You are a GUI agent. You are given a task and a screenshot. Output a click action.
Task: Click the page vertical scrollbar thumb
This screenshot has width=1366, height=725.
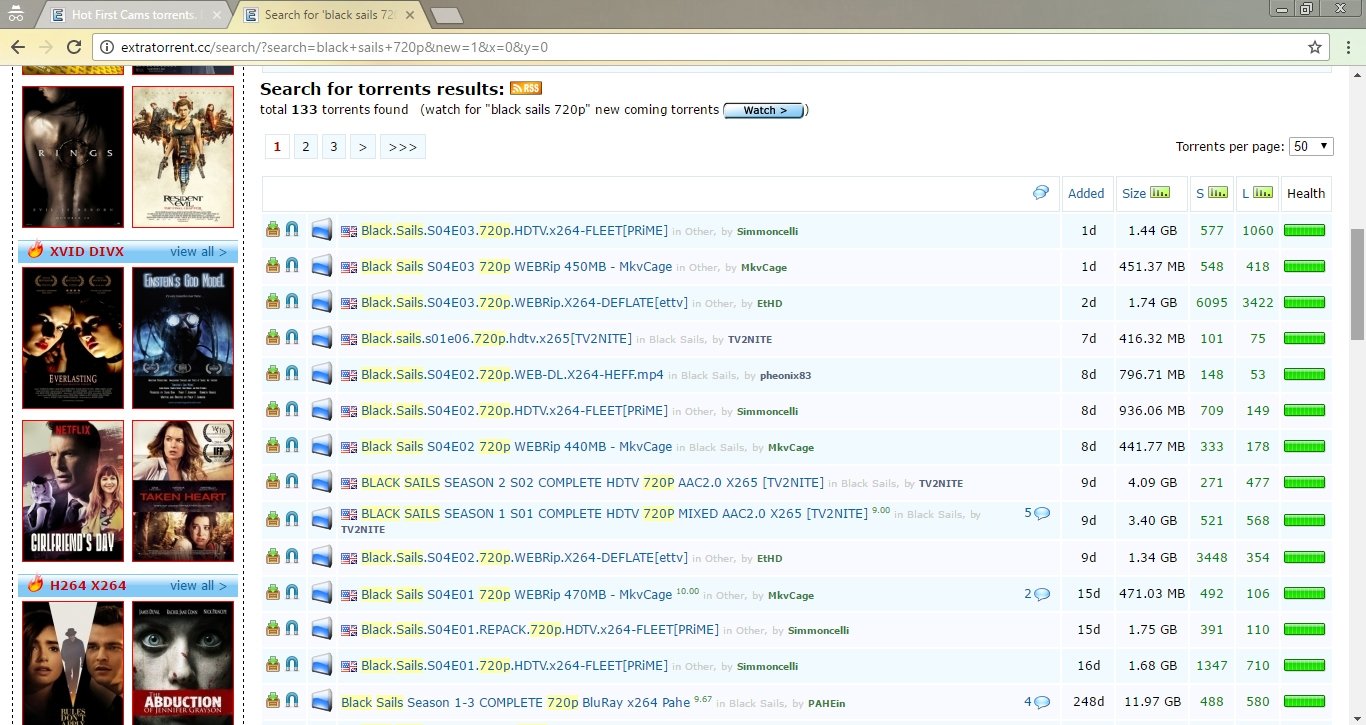tap(1357, 284)
